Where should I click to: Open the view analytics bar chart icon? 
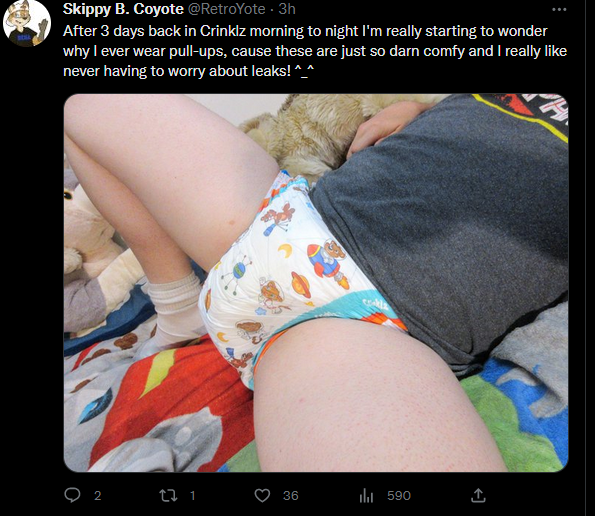point(366,495)
